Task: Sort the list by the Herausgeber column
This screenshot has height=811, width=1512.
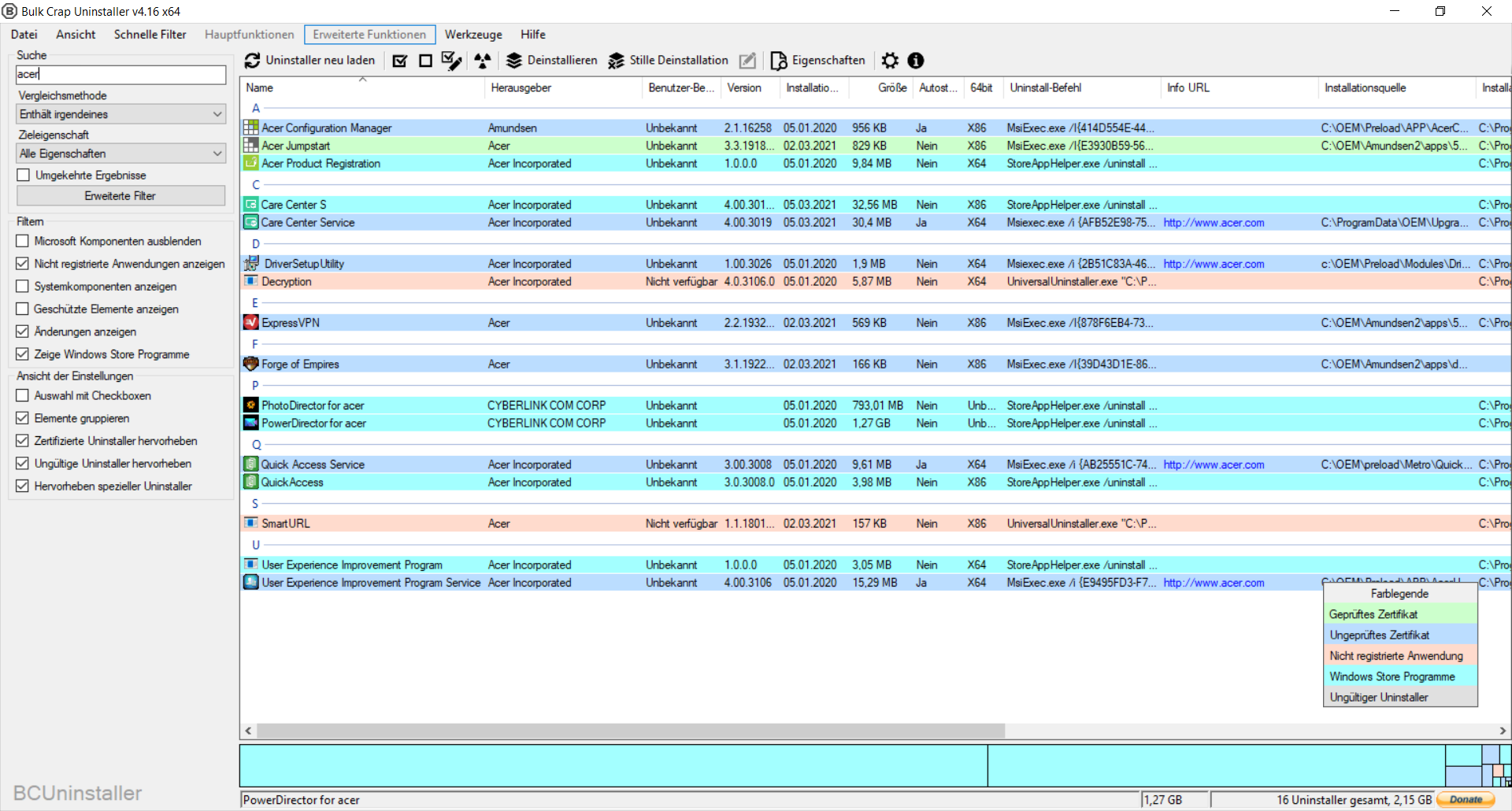Action: point(563,88)
